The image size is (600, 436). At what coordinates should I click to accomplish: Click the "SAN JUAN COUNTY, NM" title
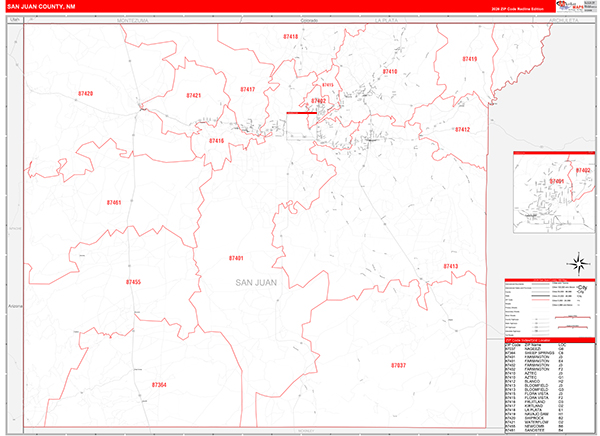41,7
